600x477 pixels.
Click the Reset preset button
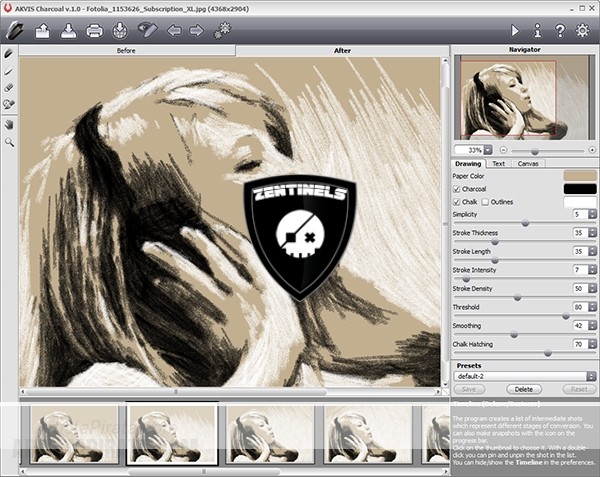pyautogui.click(x=579, y=389)
